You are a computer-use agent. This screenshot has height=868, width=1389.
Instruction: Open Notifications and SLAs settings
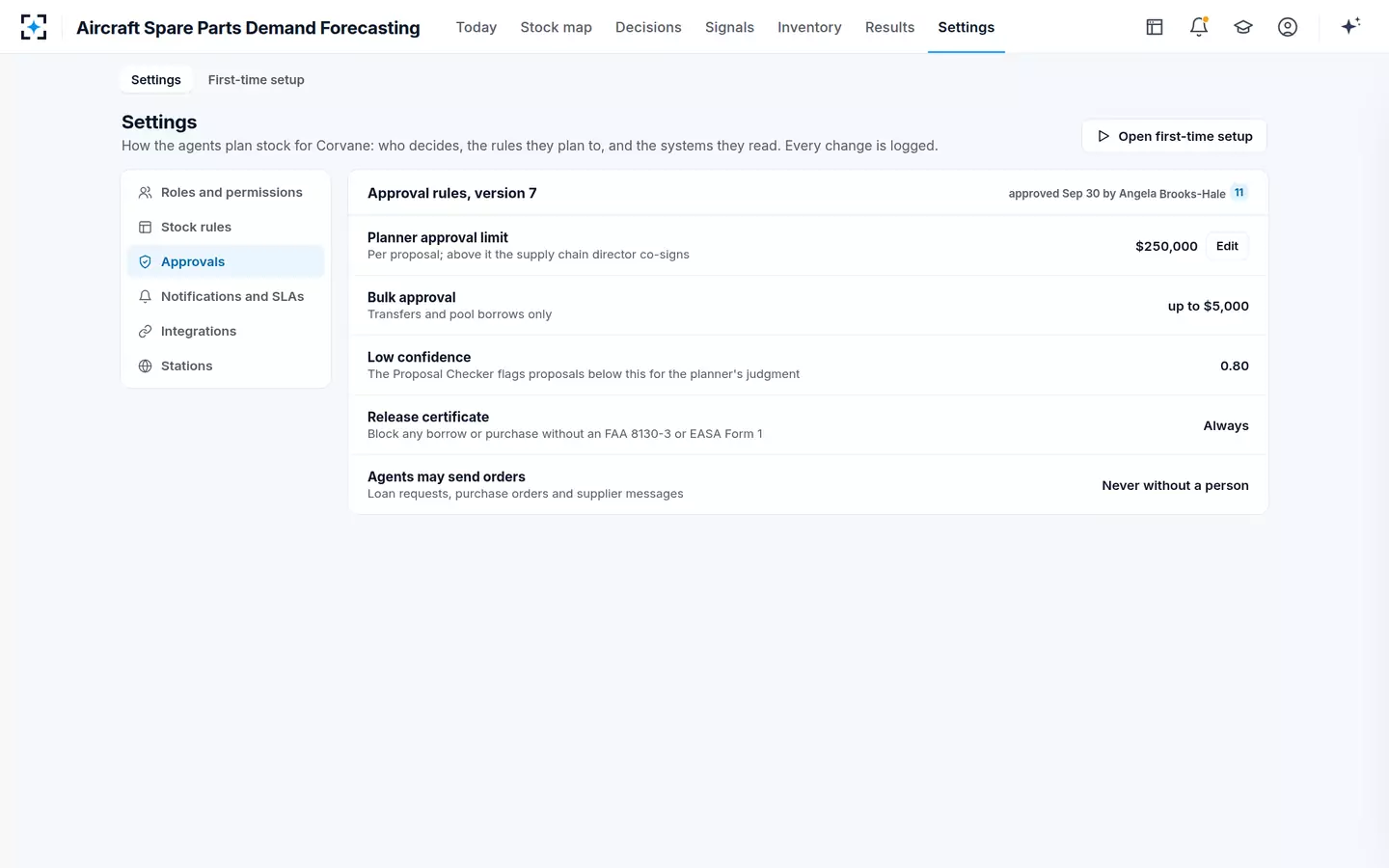click(226, 297)
